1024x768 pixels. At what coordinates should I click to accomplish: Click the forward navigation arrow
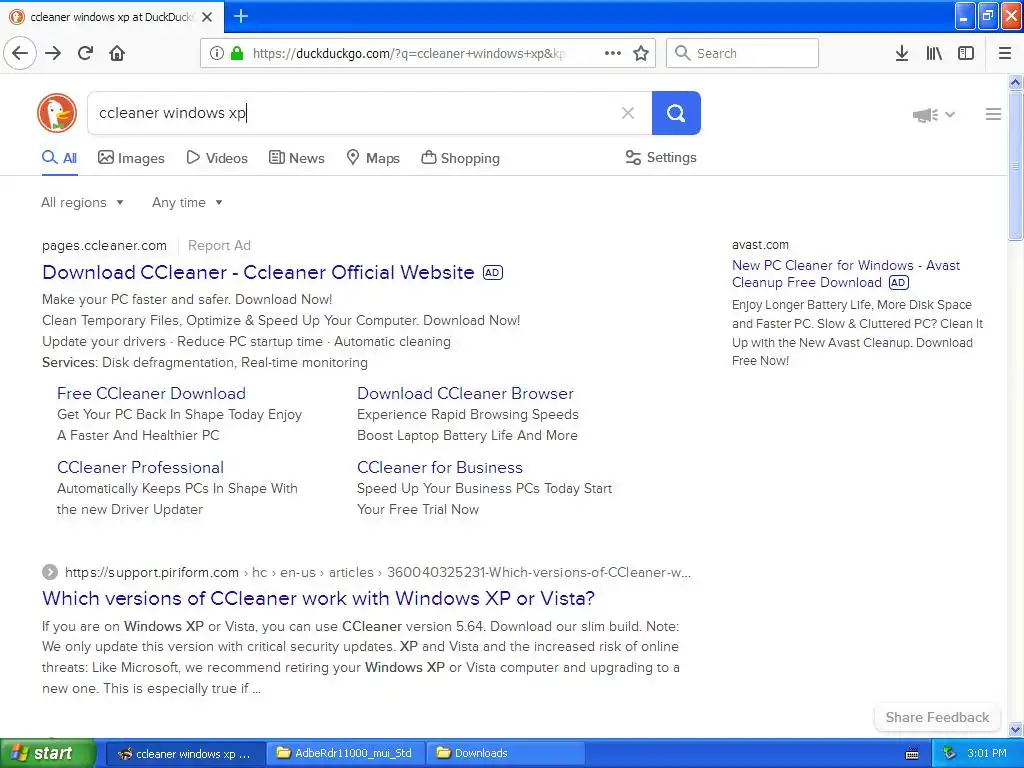(x=53, y=53)
